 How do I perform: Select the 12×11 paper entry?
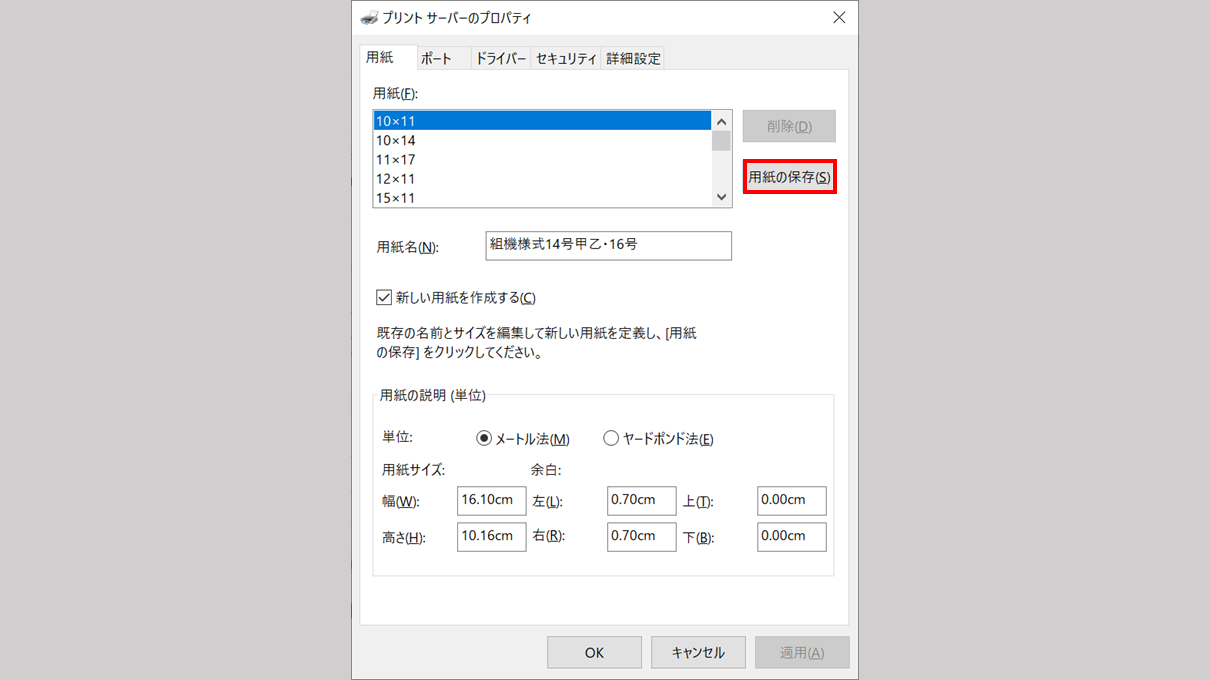click(542, 178)
